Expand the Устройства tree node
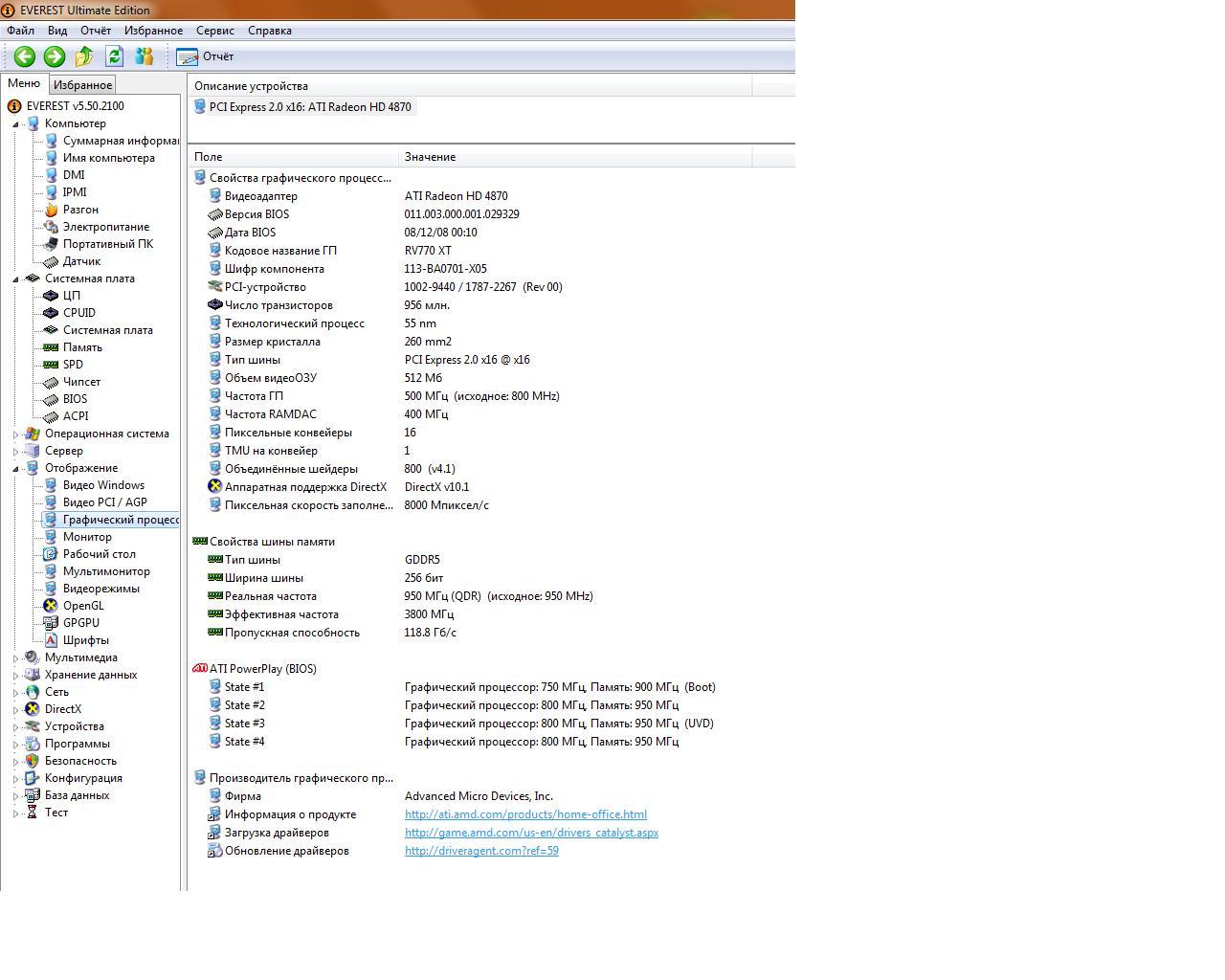 point(15,727)
